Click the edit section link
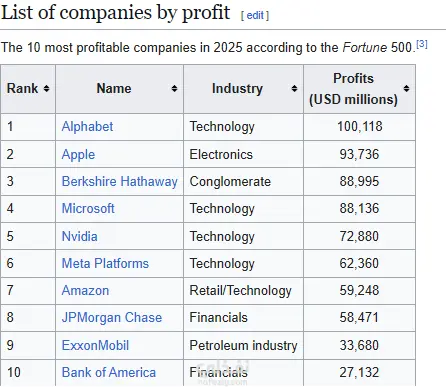446x387 pixels. click(x=255, y=15)
